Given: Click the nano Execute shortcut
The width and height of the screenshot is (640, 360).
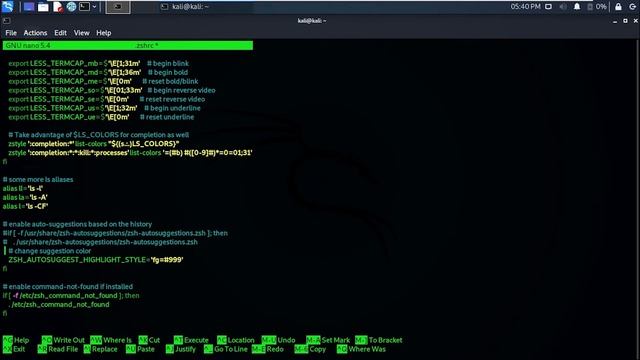Looking at the screenshot, I should pyautogui.click(x=191, y=340).
